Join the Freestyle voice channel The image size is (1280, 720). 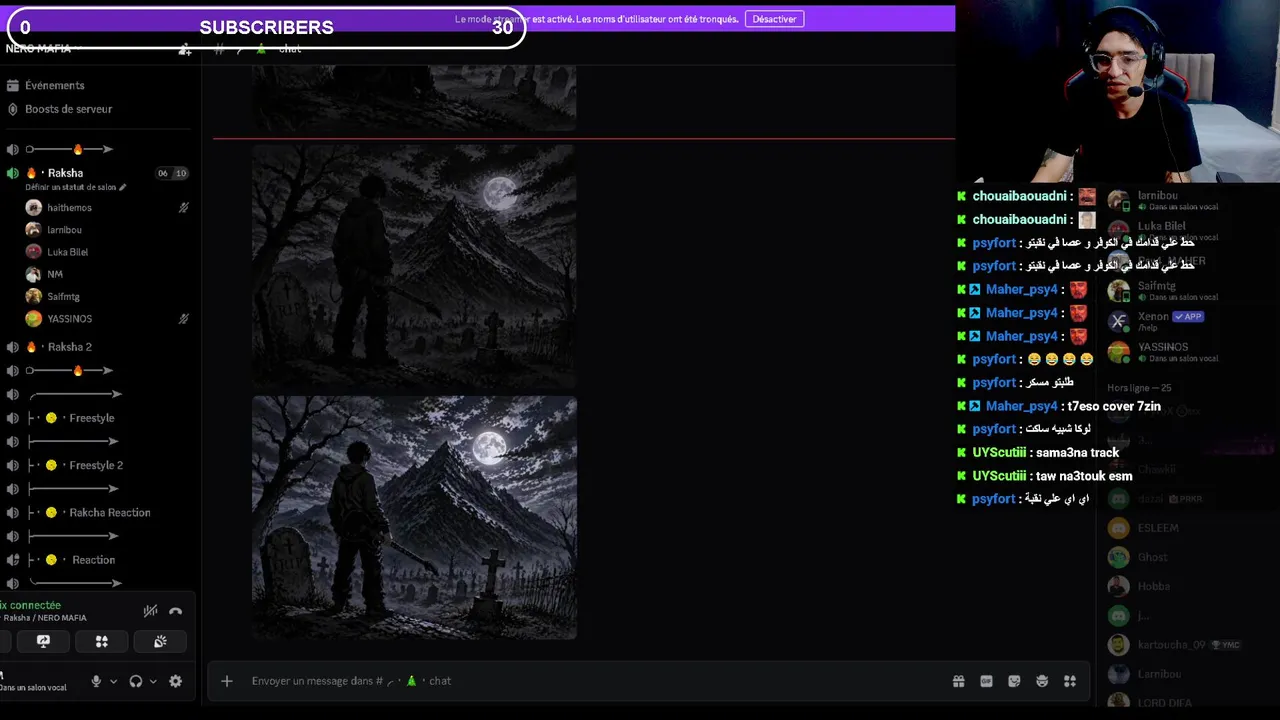(x=91, y=418)
